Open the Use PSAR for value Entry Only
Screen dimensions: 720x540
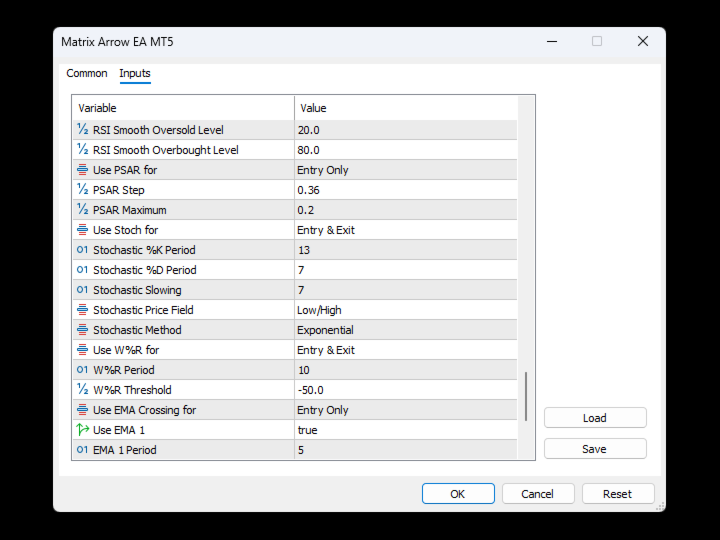click(405, 170)
